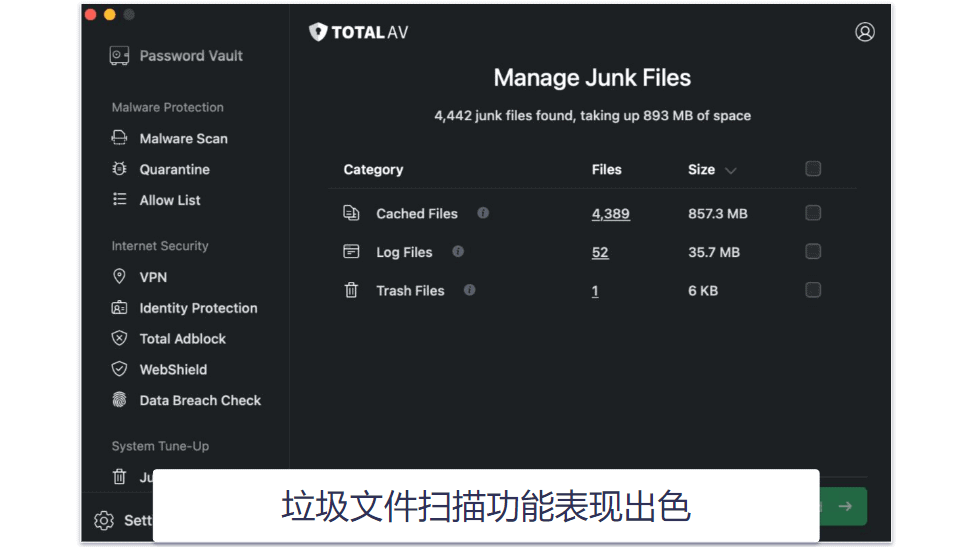The image size is (975, 547).
Task: Open the user account profile icon
Action: [864, 32]
